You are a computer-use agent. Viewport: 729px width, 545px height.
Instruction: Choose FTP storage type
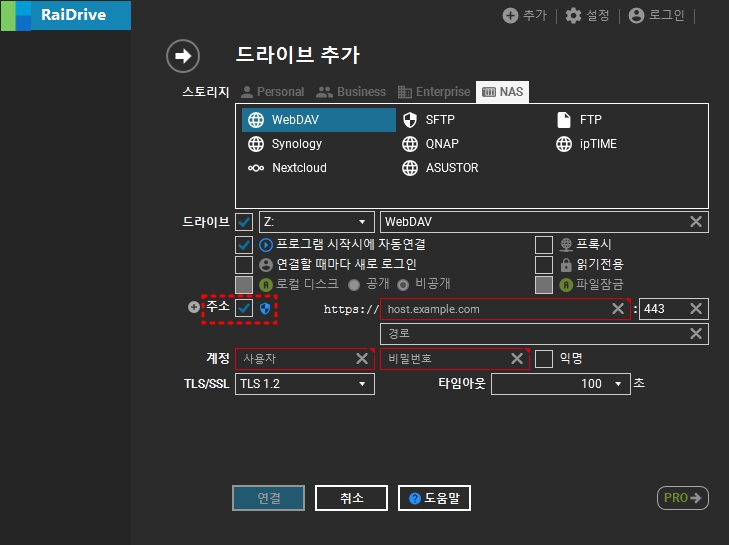(579, 120)
